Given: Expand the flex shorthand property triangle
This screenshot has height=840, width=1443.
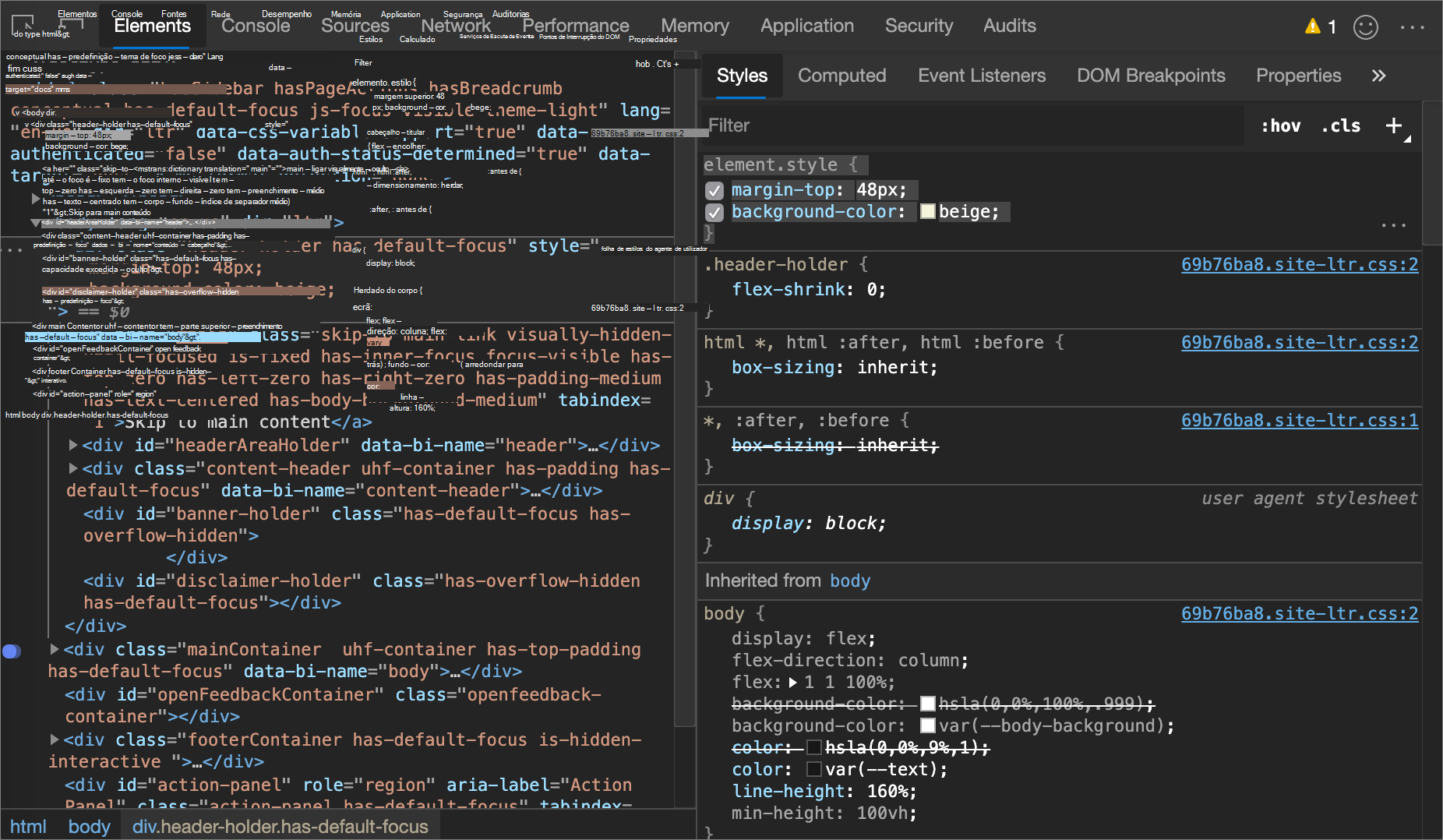Looking at the screenshot, I should click(x=793, y=683).
